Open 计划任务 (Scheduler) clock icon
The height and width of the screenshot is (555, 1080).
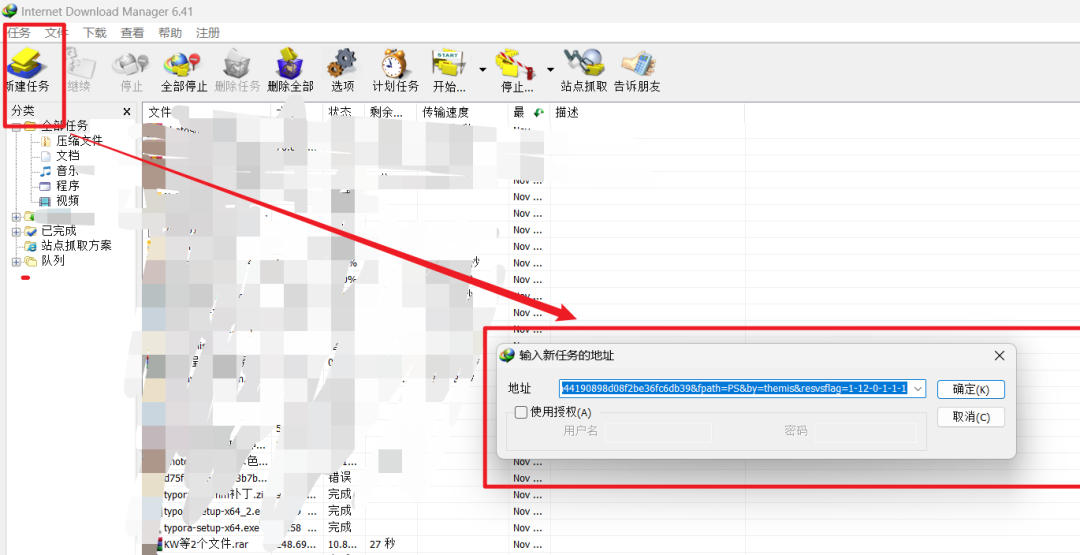pyautogui.click(x=395, y=63)
